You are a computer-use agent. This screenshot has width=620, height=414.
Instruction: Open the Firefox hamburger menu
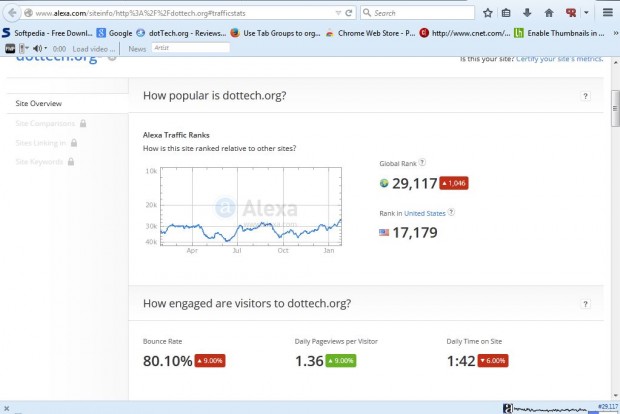click(x=606, y=13)
